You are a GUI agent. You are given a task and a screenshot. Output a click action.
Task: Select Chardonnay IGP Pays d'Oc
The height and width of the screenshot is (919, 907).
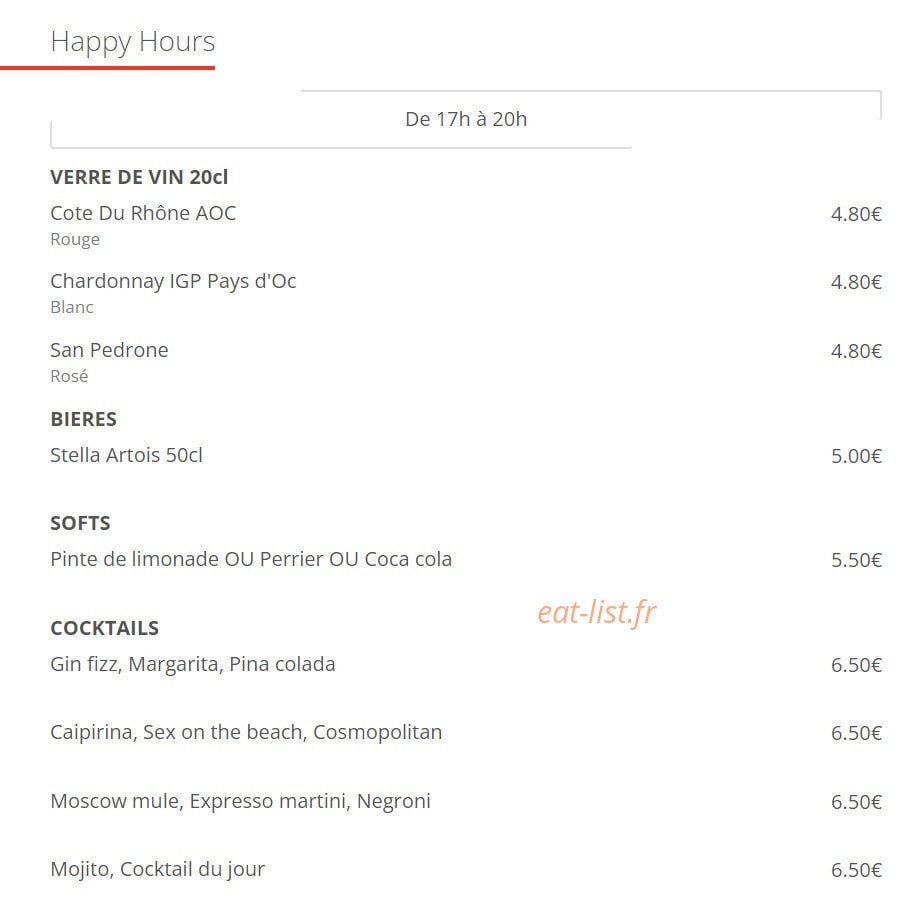coord(173,282)
